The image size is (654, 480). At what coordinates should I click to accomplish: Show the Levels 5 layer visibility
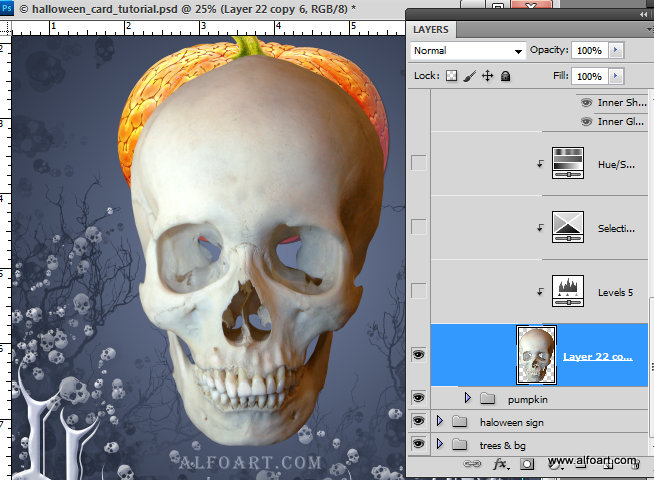pyautogui.click(x=418, y=291)
